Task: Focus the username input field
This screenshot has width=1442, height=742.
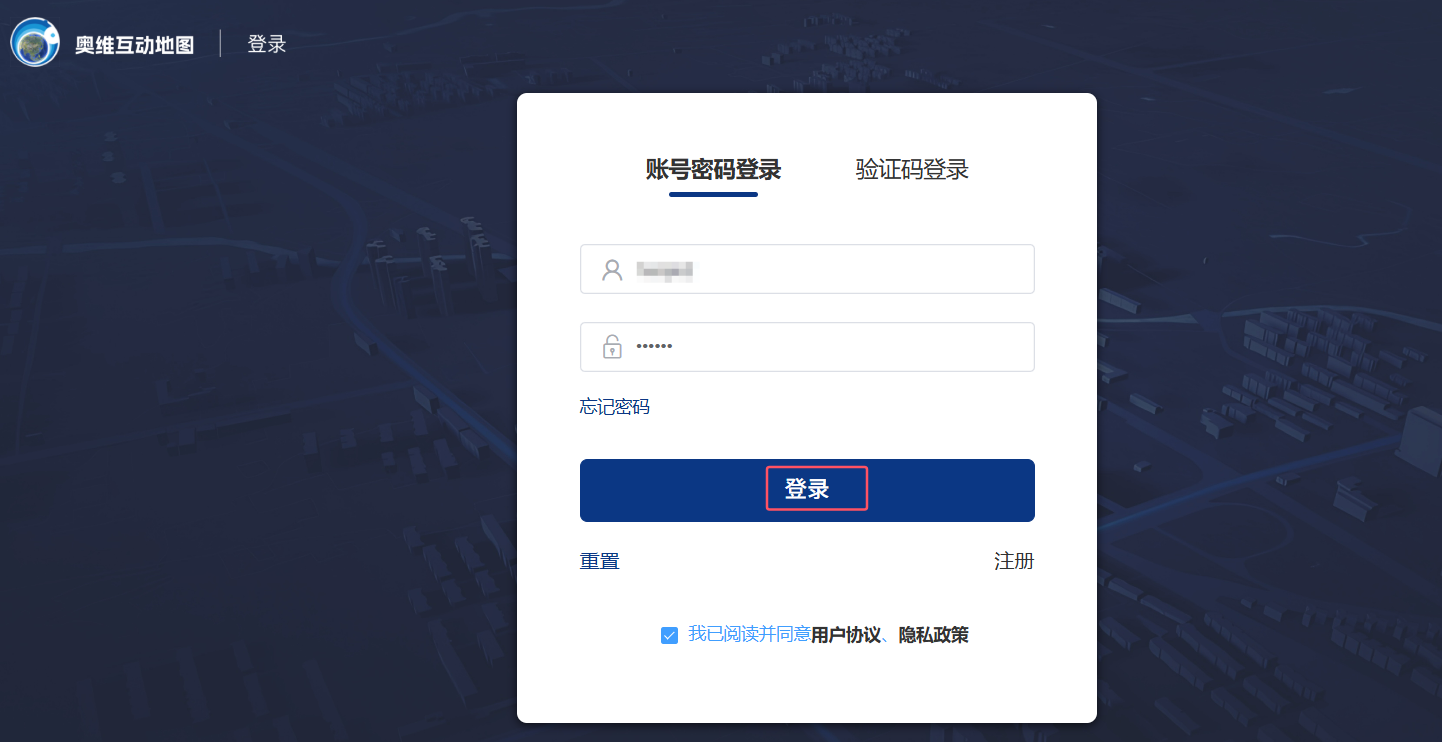Action: click(x=807, y=269)
